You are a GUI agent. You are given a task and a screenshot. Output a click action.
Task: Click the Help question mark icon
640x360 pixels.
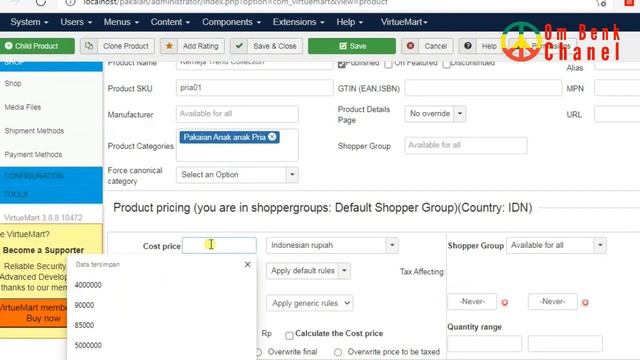click(468, 46)
